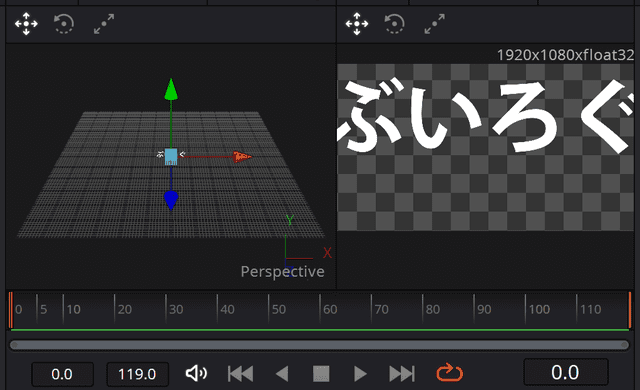Select the rotate tool in left viewer

64,24
